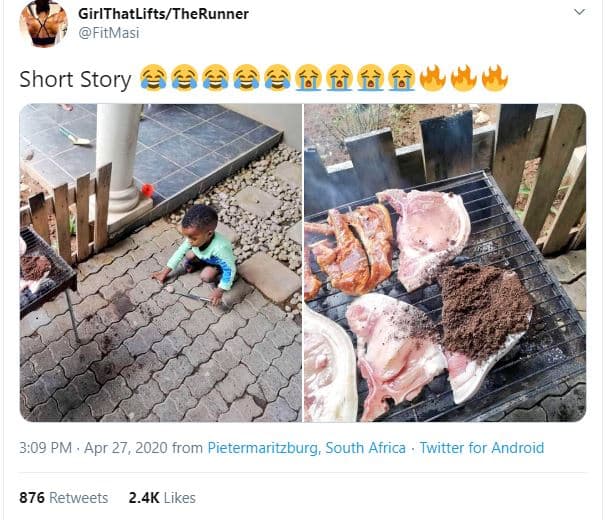
Task: Visit the @FitMasi handle link
Action: (x=108, y=32)
